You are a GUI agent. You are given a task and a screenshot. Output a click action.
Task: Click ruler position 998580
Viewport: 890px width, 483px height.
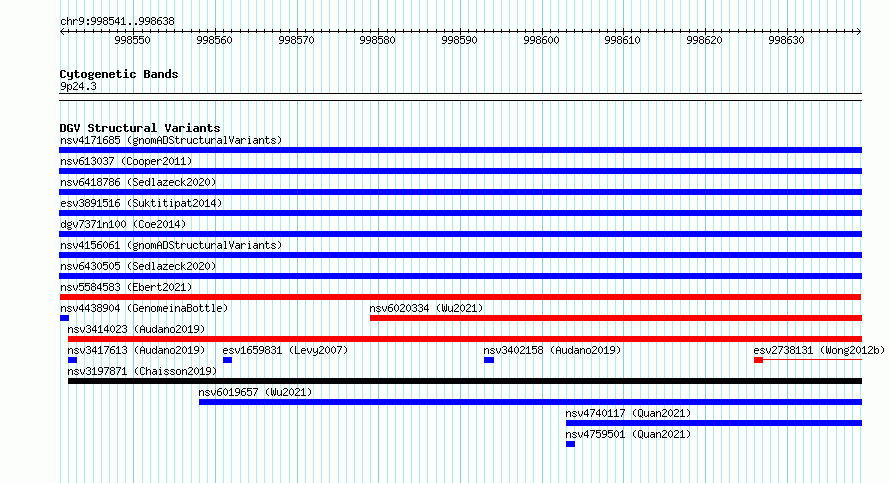[377, 40]
